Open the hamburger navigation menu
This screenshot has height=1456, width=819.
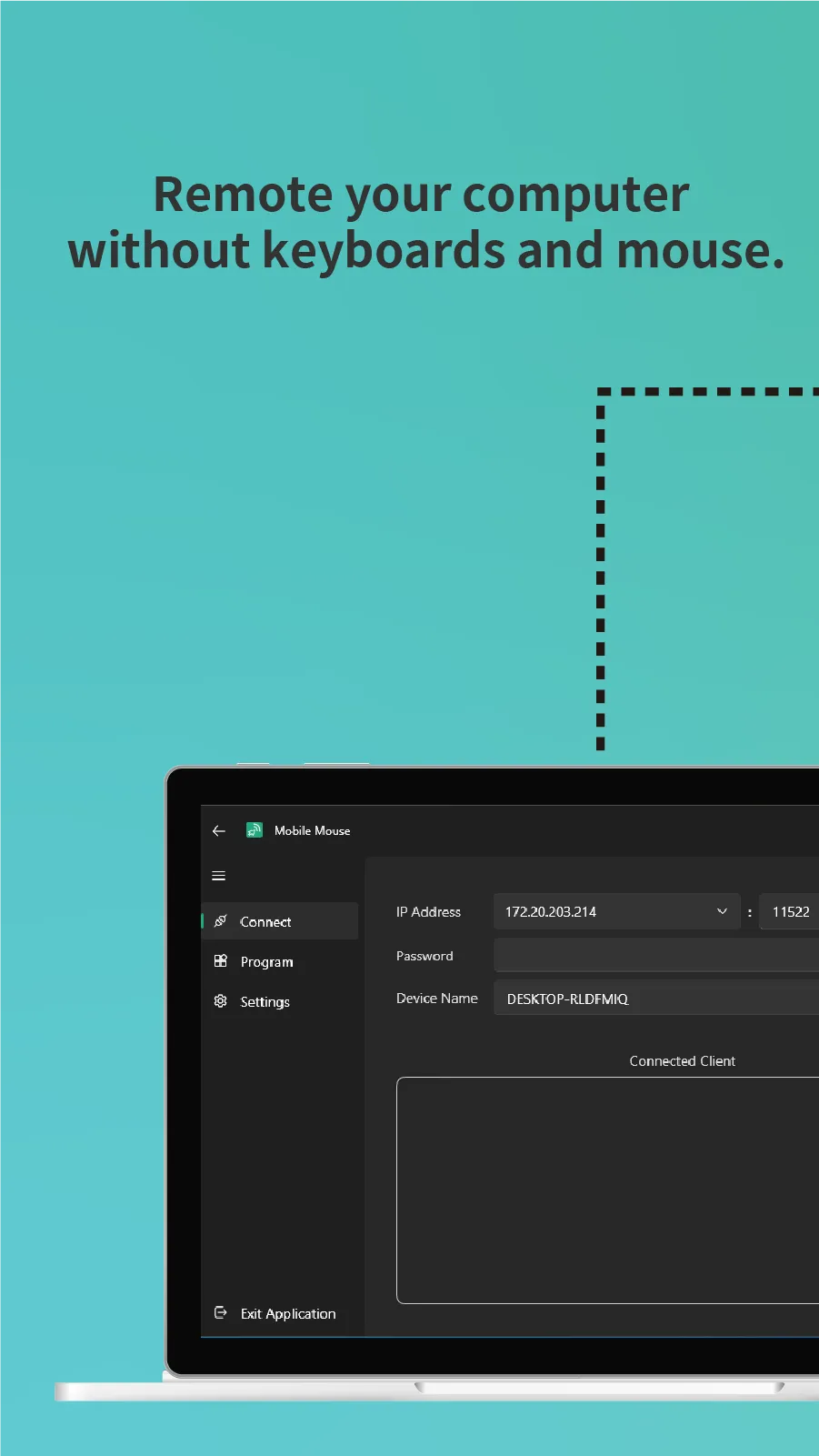tap(218, 876)
